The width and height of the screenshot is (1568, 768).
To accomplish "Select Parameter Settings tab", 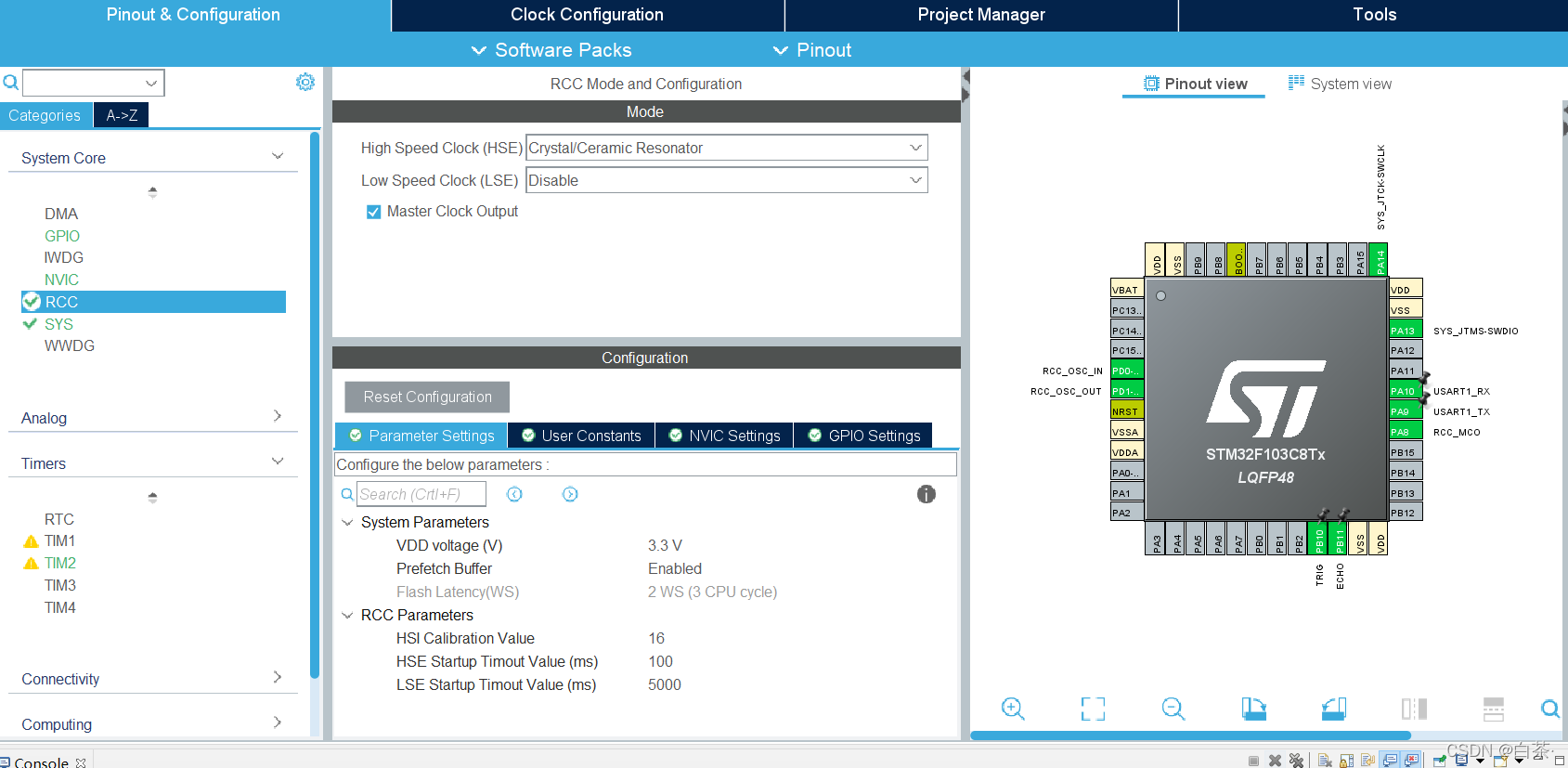I will [x=421, y=436].
